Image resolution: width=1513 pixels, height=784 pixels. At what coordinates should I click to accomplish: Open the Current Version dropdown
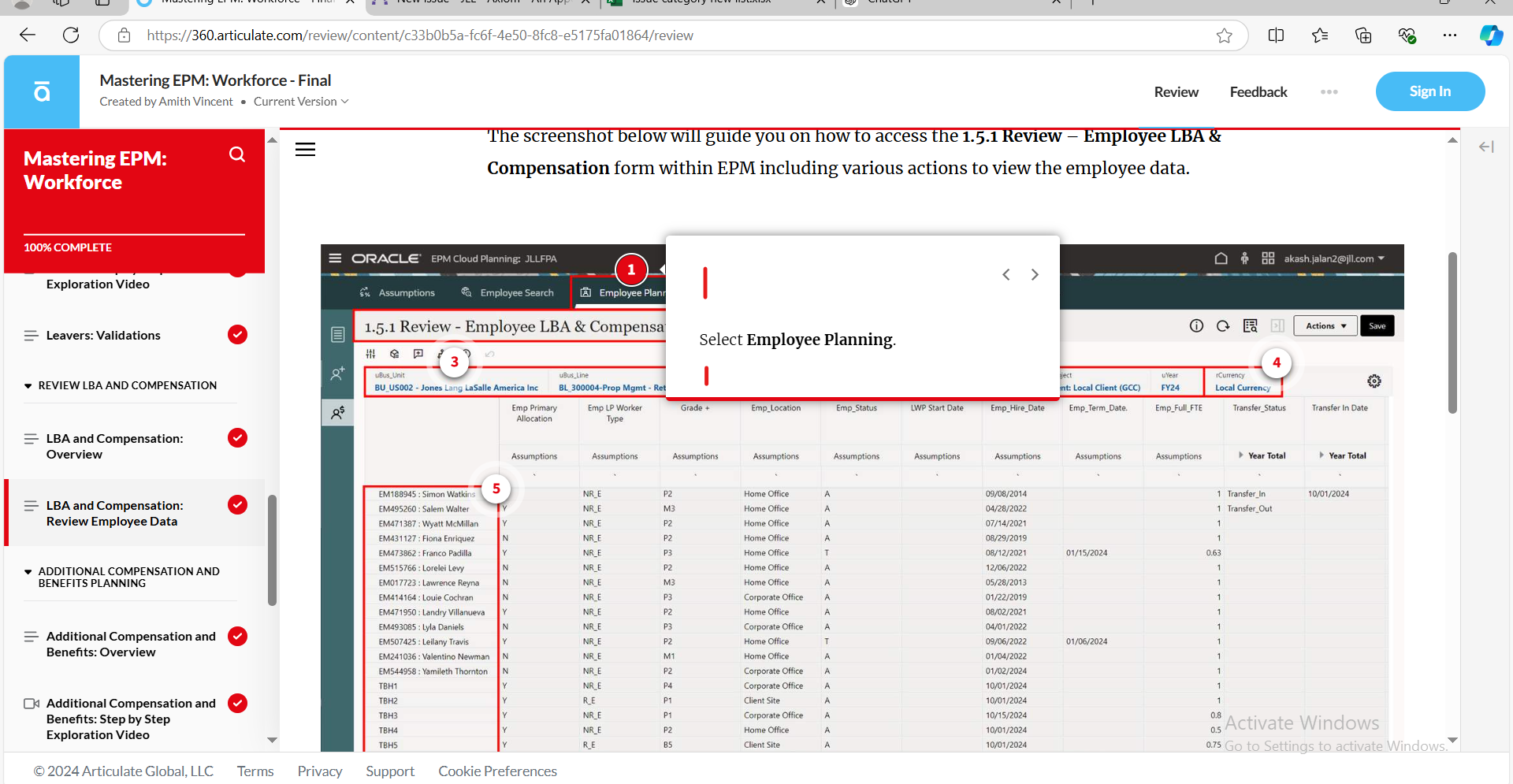click(301, 102)
